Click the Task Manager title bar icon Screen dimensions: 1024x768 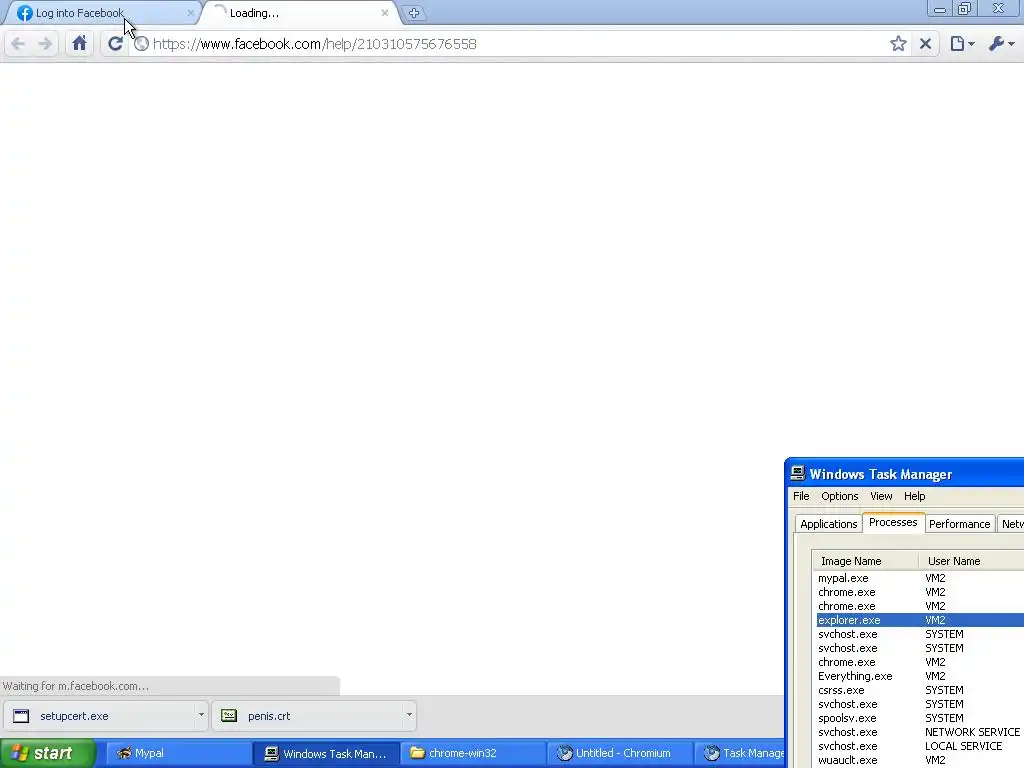797,473
